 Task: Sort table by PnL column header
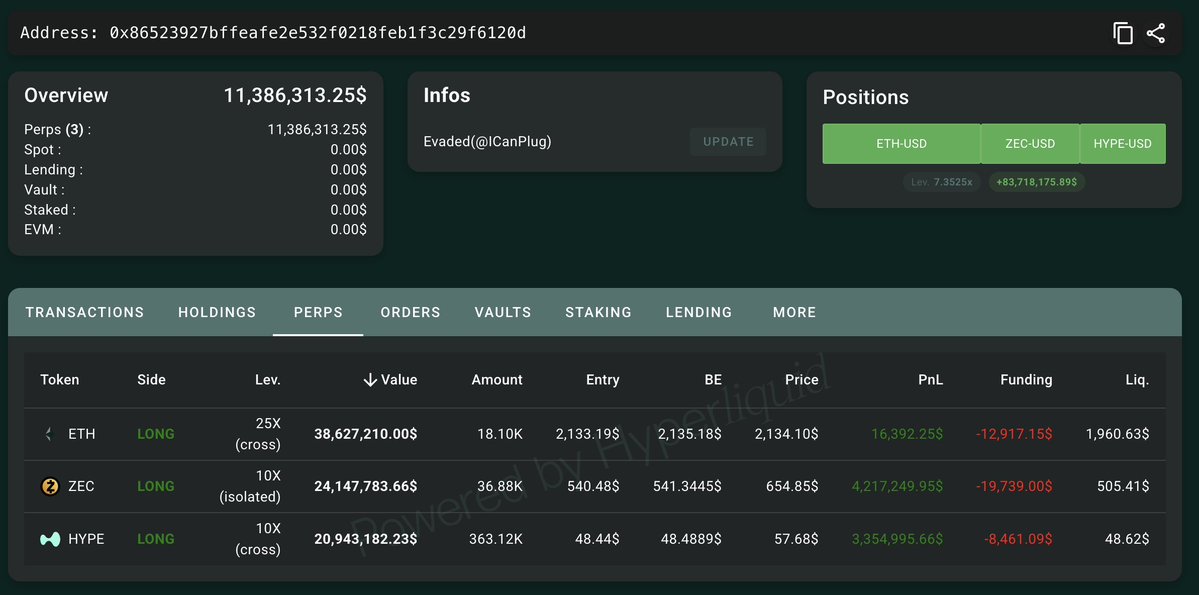click(931, 379)
